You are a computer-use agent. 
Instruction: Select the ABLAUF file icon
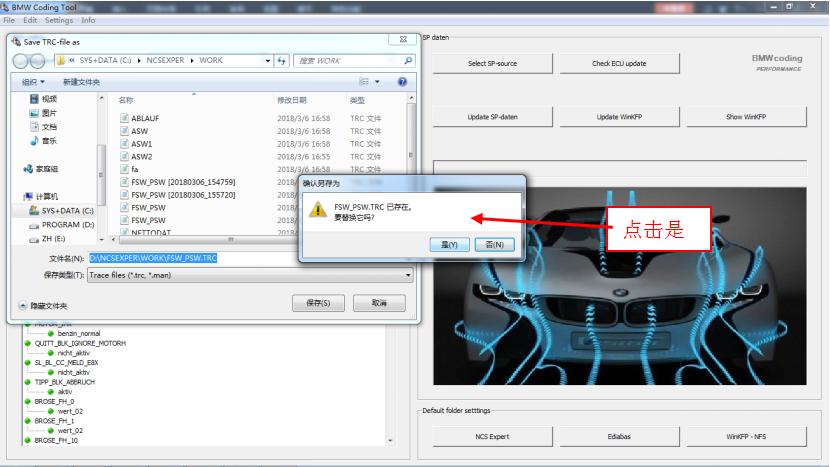(x=124, y=118)
